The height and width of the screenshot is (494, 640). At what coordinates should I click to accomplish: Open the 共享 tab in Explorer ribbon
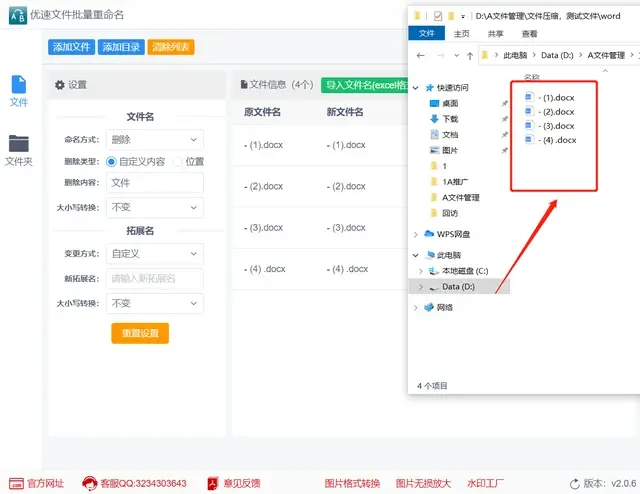(x=496, y=33)
